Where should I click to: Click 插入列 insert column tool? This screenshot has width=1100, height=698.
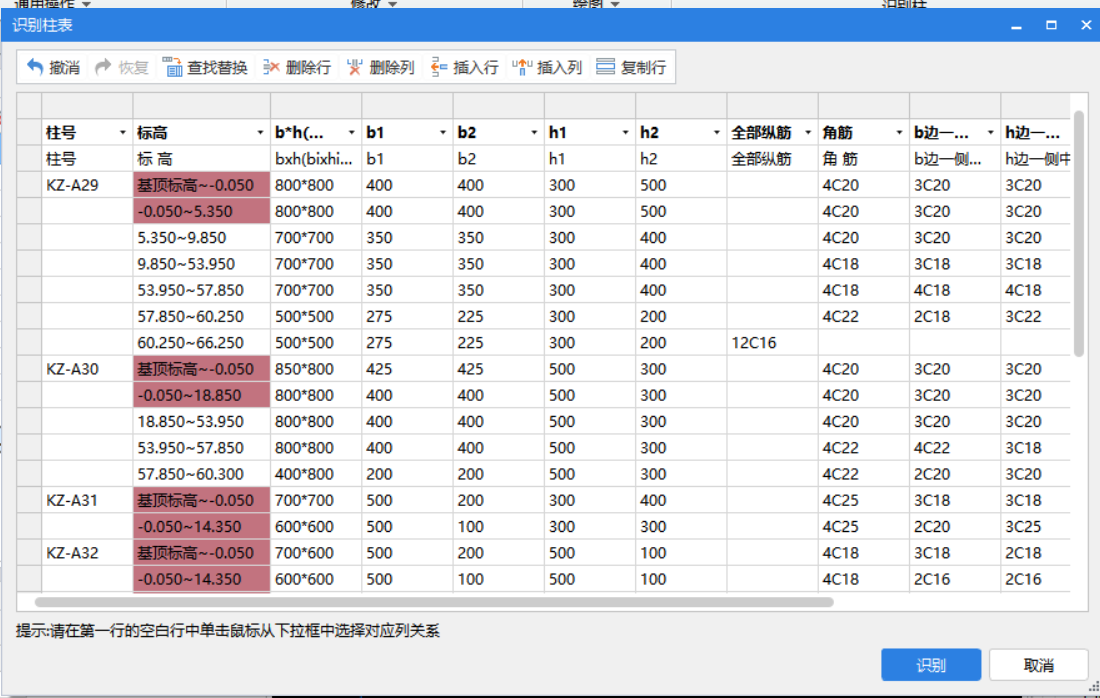pos(547,67)
